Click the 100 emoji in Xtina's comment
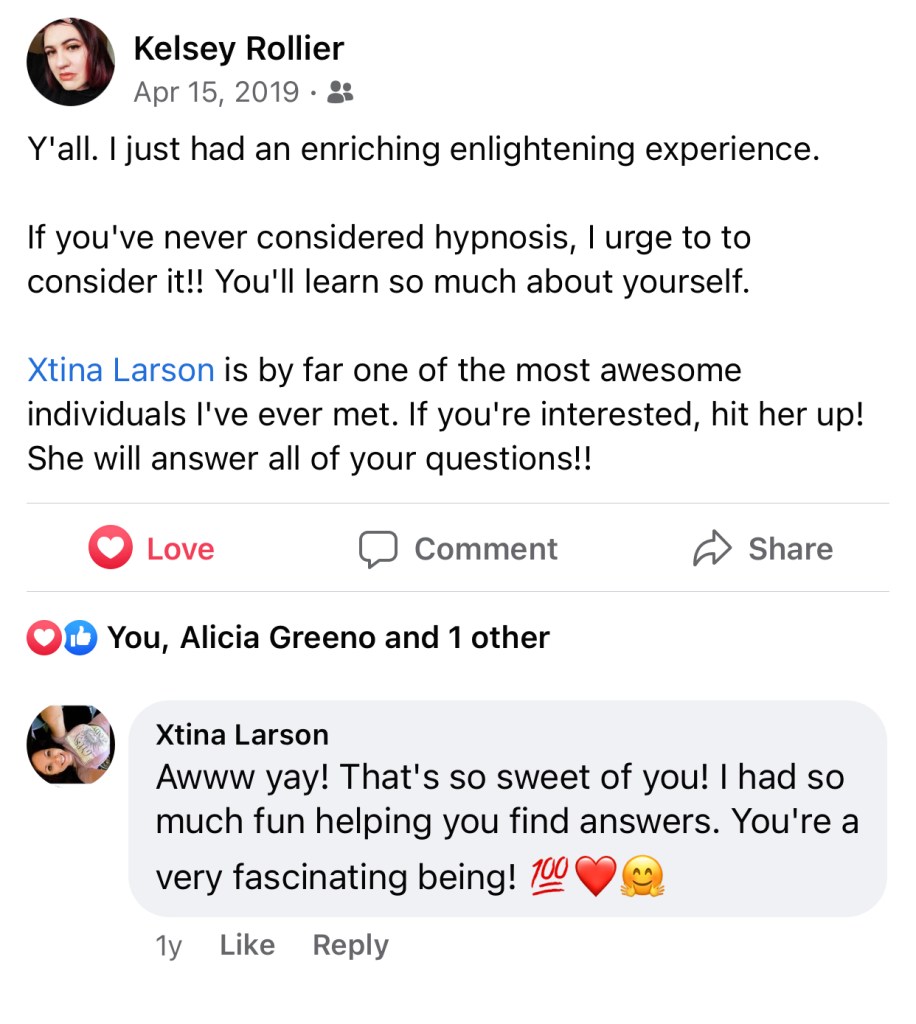The height and width of the screenshot is (1024, 916). click(x=549, y=877)
